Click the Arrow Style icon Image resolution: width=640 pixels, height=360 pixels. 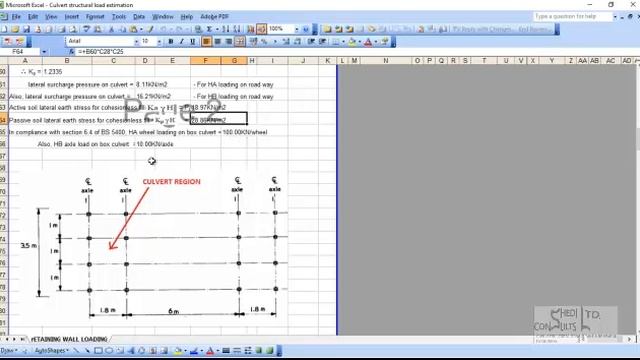point(248,351)
